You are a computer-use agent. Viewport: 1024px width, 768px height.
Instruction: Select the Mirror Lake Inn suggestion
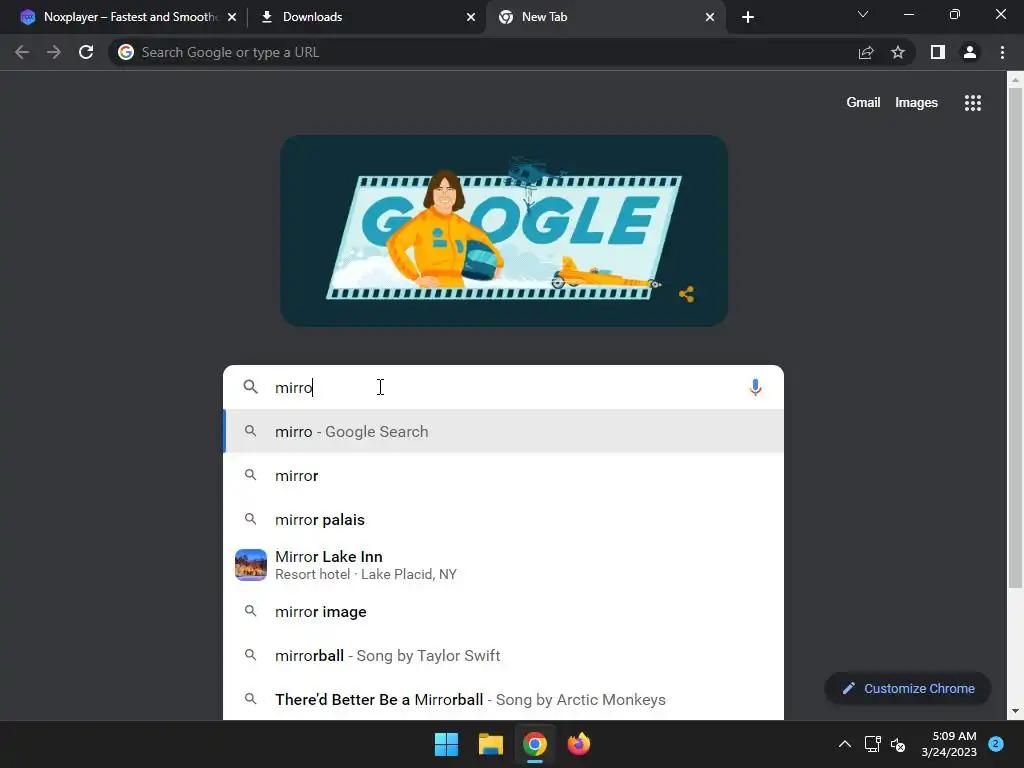coord(503,565)
